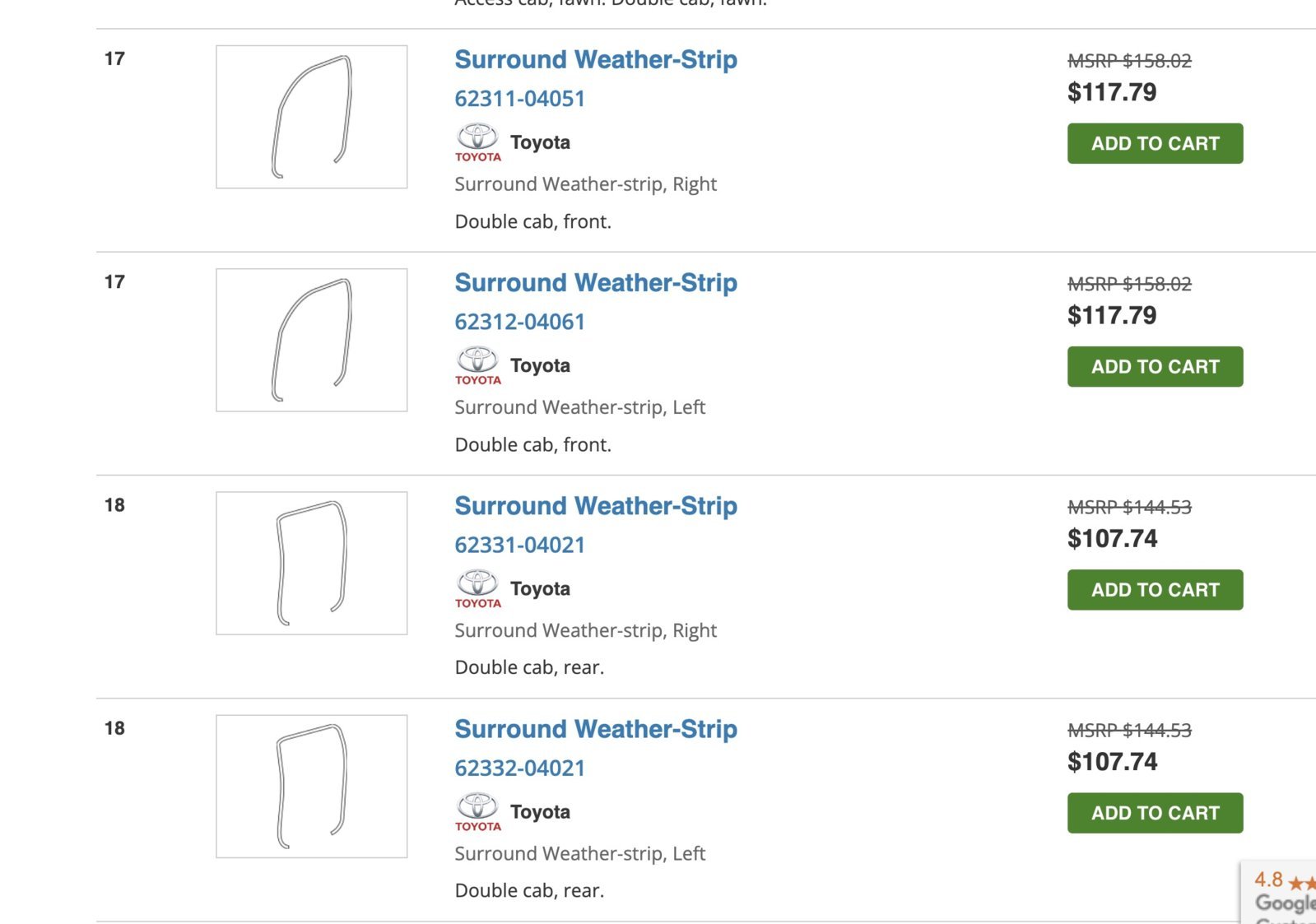Follow part number link 62311-04051

pyautogui.click(x=520, y=99)
